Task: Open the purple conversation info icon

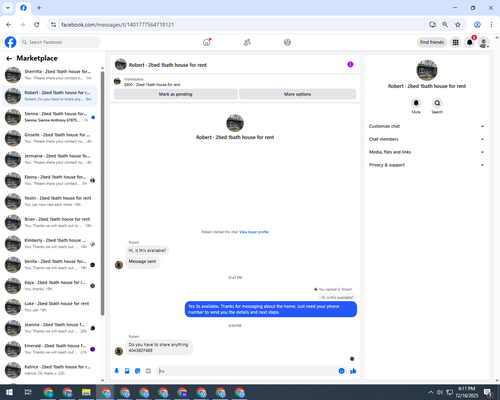Action: click(x=350, y=65)
